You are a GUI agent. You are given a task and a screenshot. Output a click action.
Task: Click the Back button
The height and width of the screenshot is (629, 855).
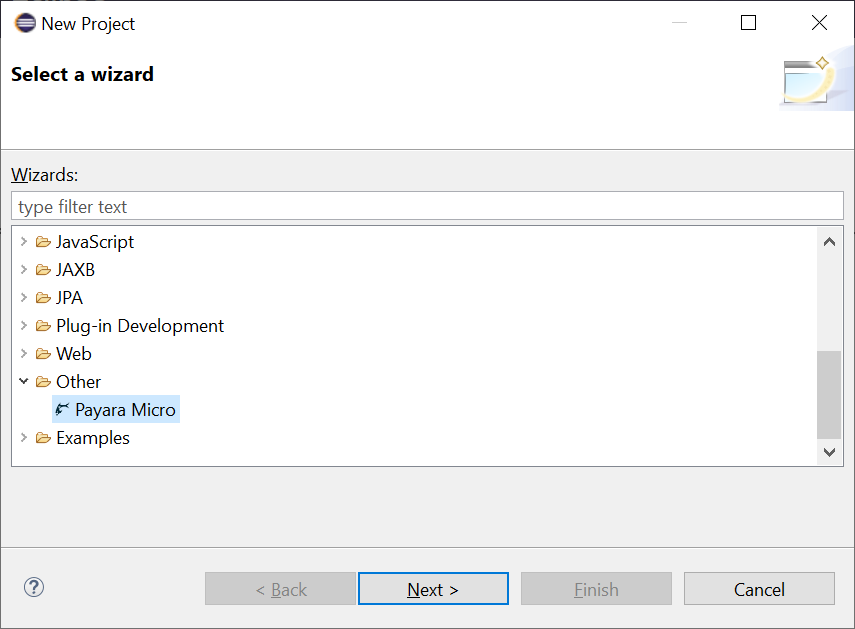click(280, 589)
